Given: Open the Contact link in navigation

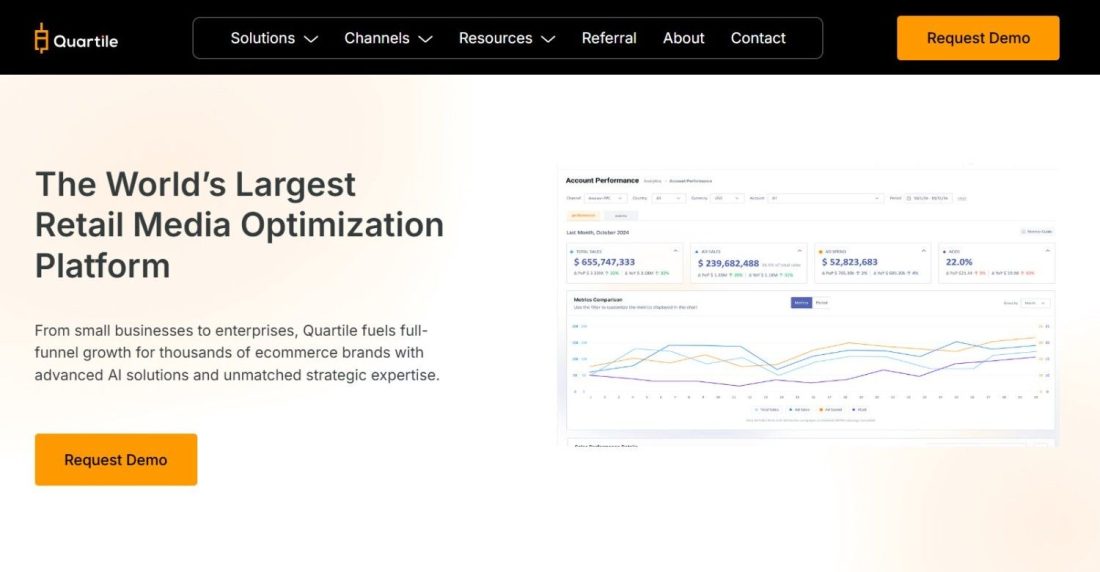Looking at the screenshot, I should point(758,38).
